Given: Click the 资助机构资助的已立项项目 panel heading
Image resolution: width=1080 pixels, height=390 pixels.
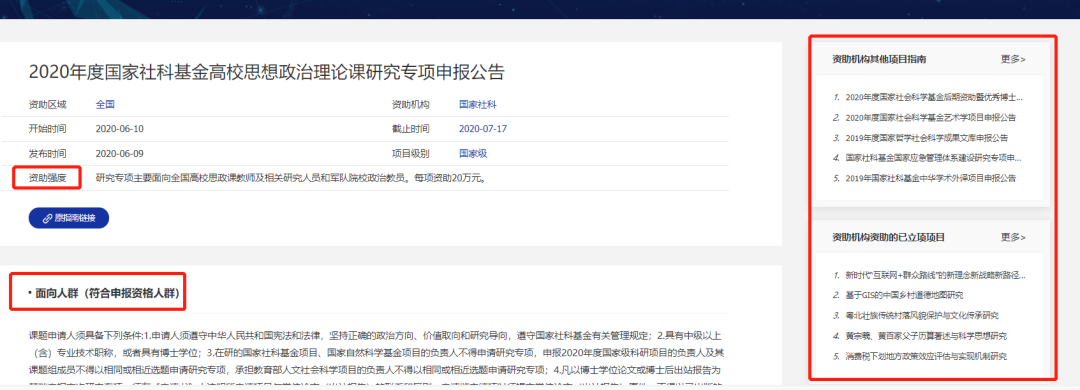Looking at the screenshot, I should pos(889,237).
